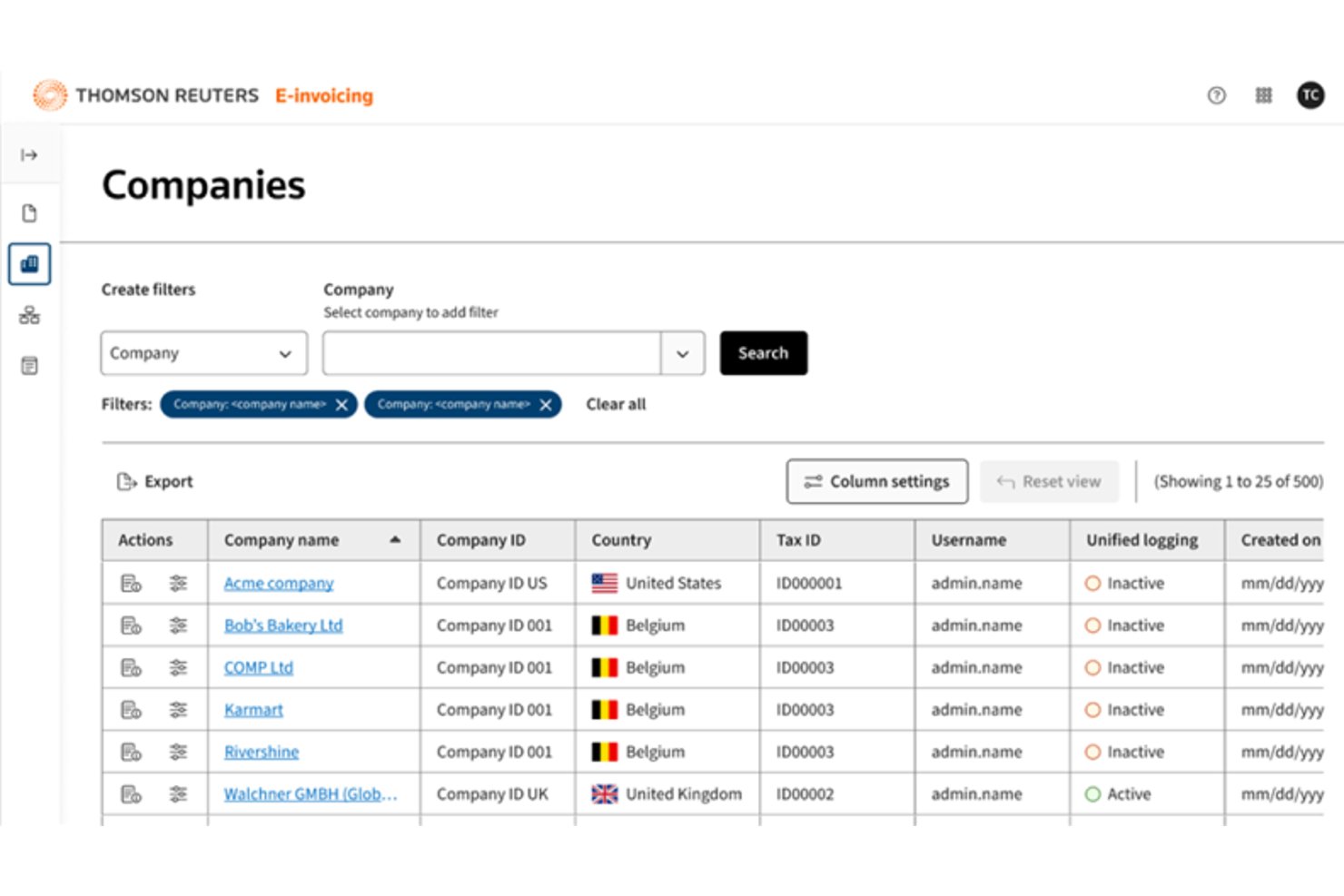Click the Unified logging column header
The height and width of the screenshot is (896, 1344).
coord(1147,540)
